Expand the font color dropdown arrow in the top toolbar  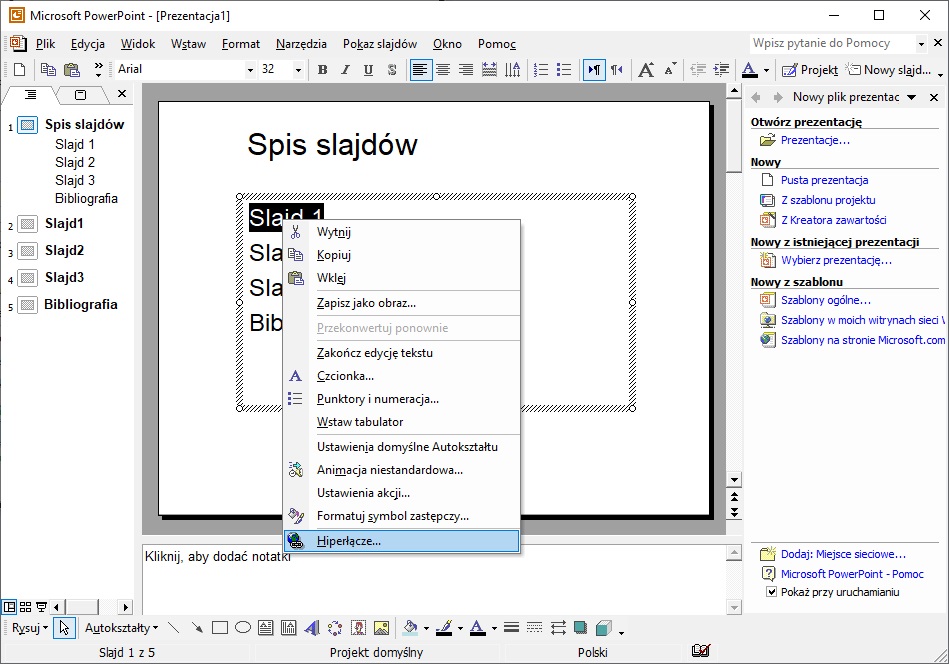(766, 70)
